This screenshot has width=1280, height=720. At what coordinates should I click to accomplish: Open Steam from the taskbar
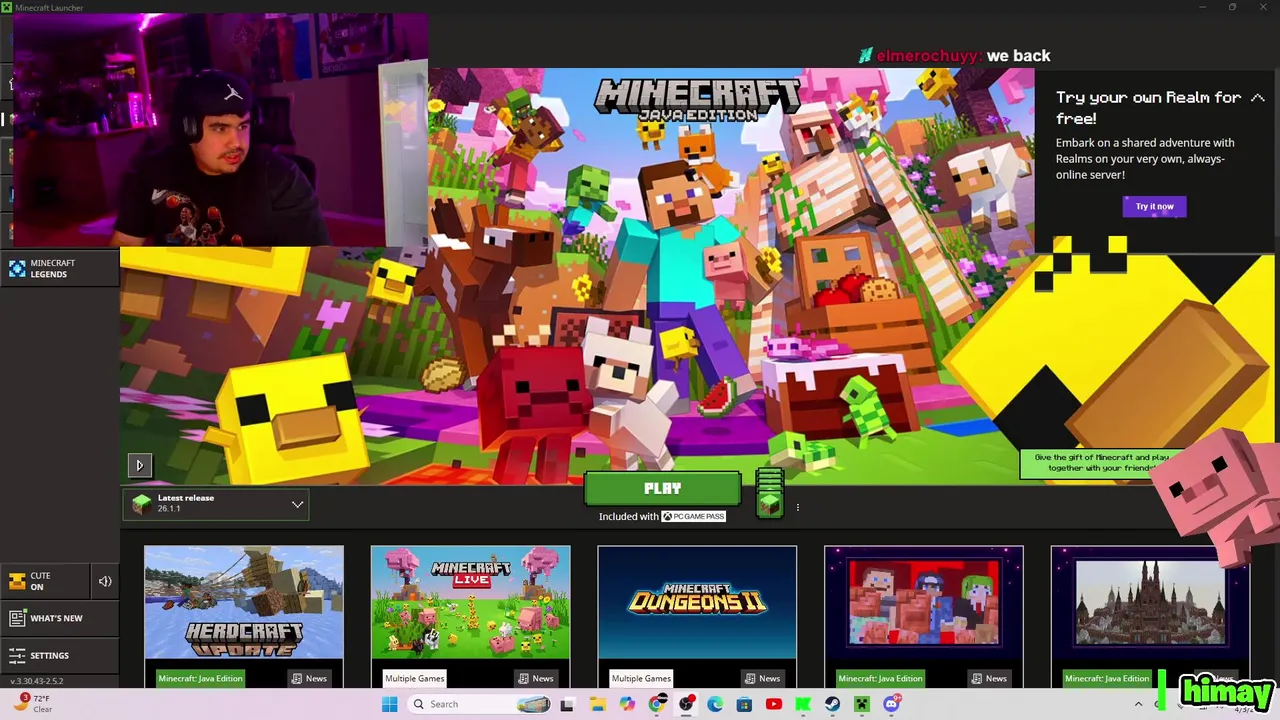point(832,704)
